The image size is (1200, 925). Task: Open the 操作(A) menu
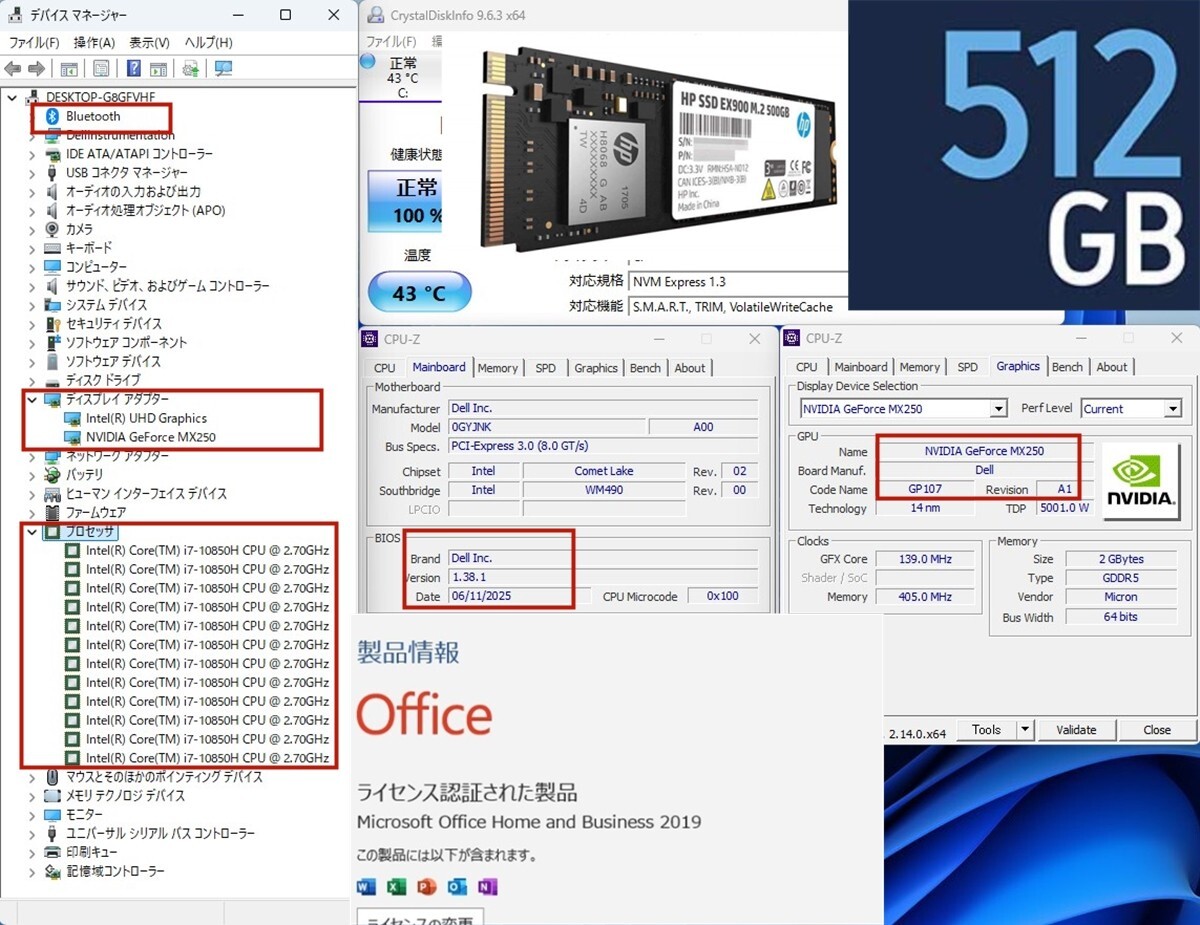[94, 43]
